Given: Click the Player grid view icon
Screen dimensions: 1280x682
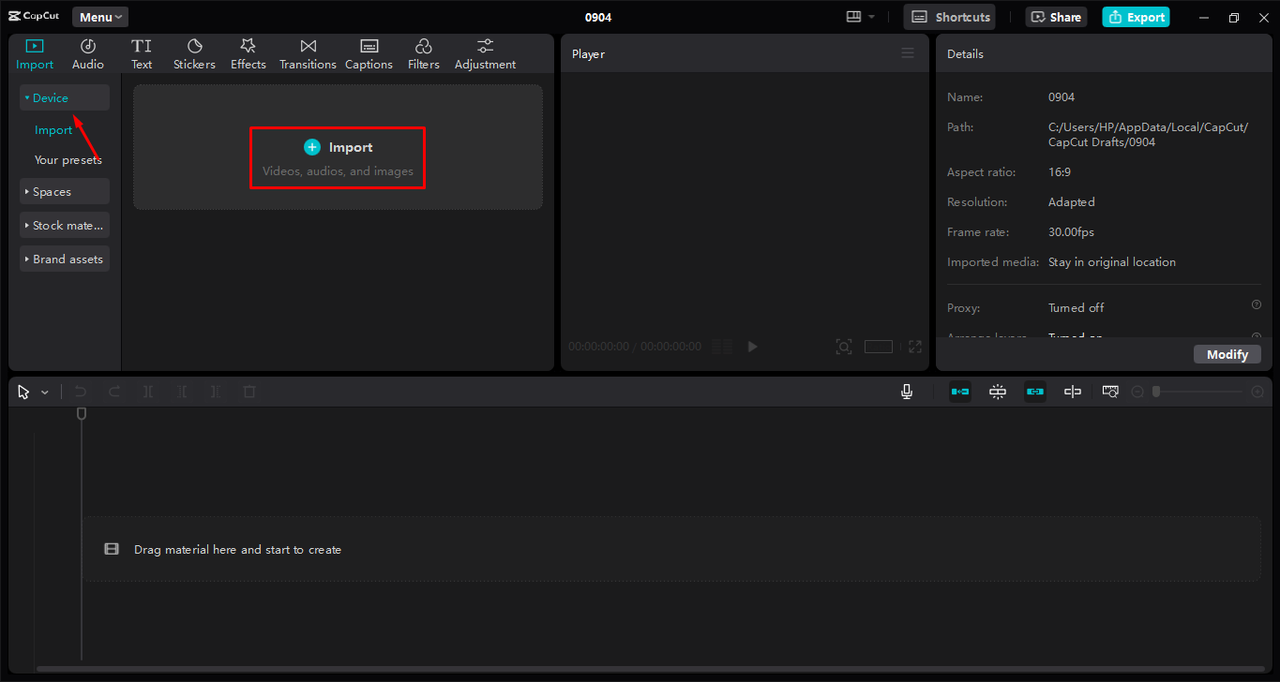Looking at the screenshot, I should (x=721, y=346).
